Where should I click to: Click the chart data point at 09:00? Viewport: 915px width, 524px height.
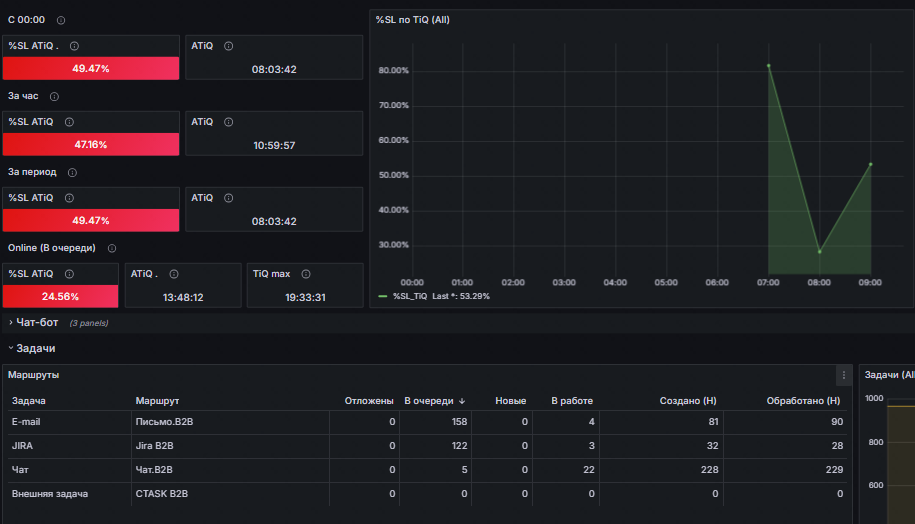[871, 165]
